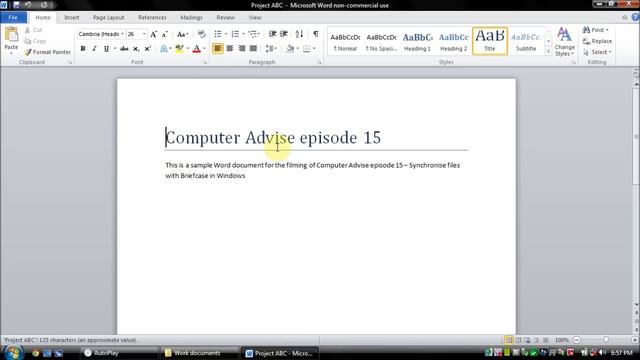Click the numbered list icon
The height and width of the screenshot is (360, 640).
click(235, 34)
